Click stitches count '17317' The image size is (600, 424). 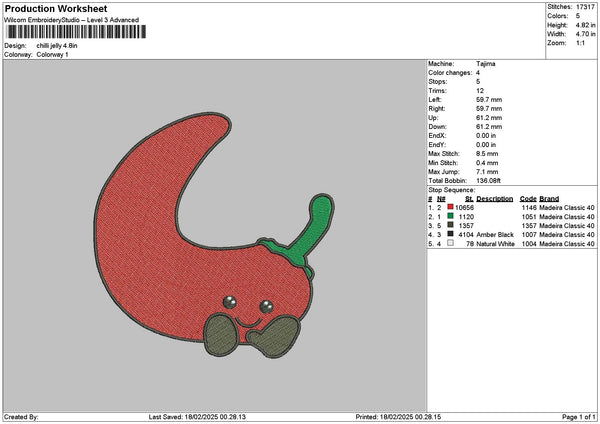585,7
